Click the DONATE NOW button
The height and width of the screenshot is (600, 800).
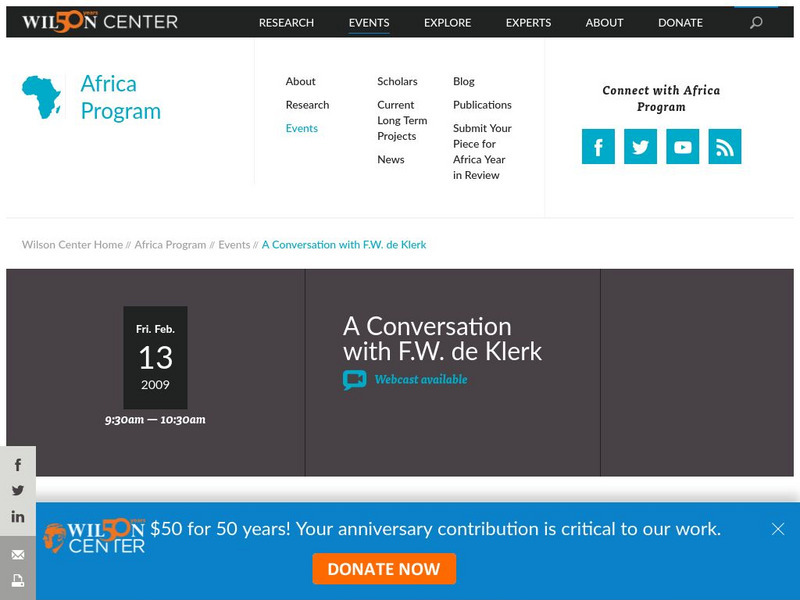click(x=384, y=569)
